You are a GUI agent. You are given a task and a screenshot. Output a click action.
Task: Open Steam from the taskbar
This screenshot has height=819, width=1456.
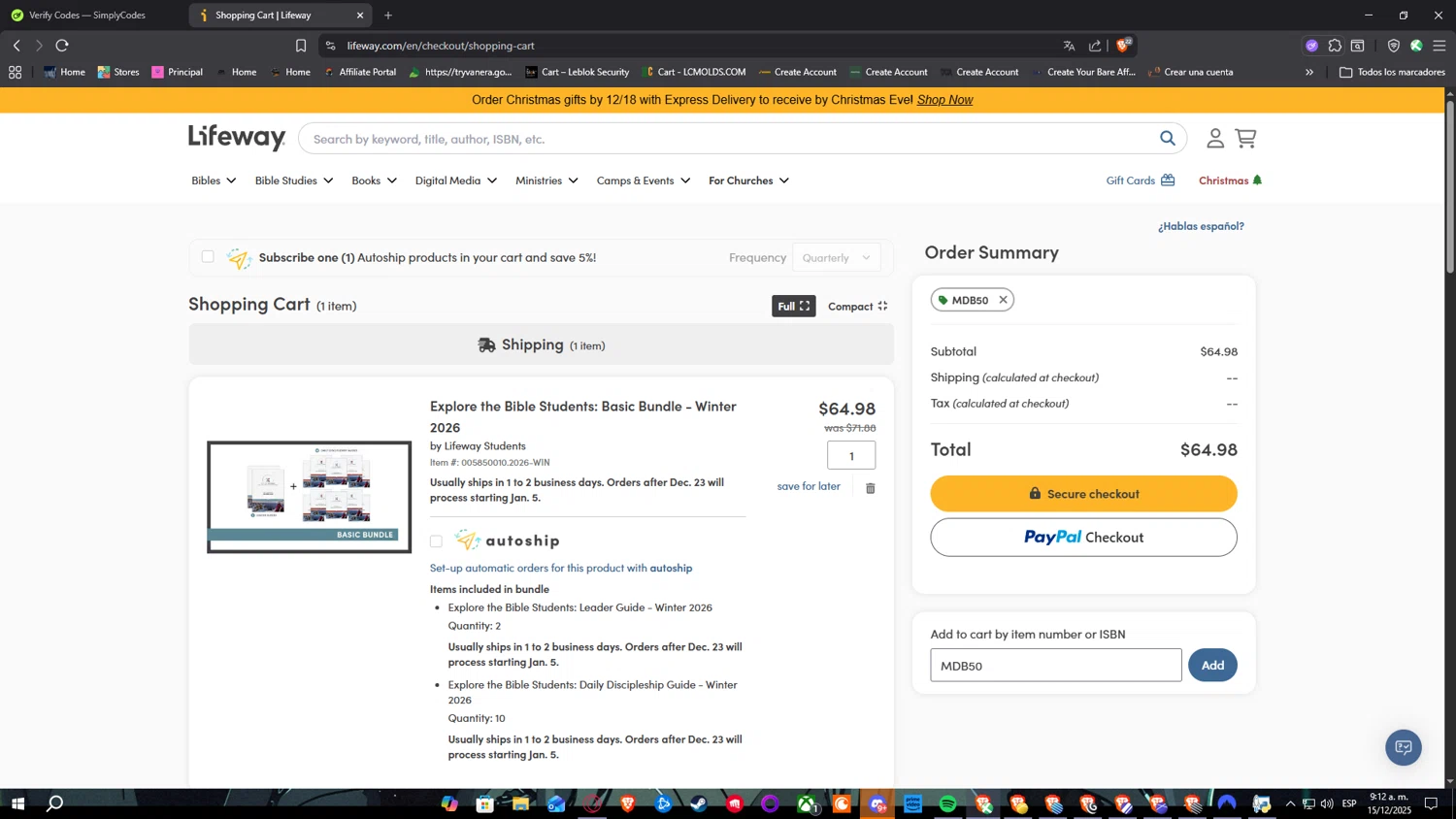pyautogui.click(x=699, y=803)
